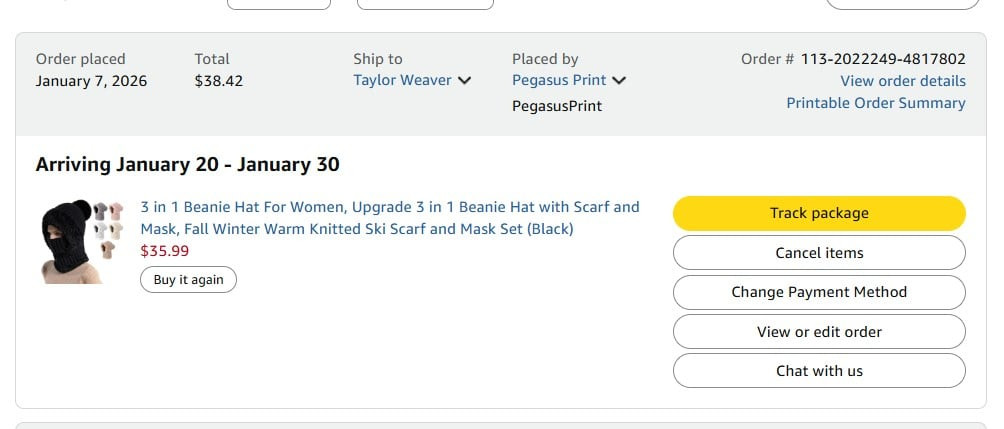1004x429 pixels.
Task: Expand the chevron beside Taylor Weaver
Action: click(x=464, y=81)
